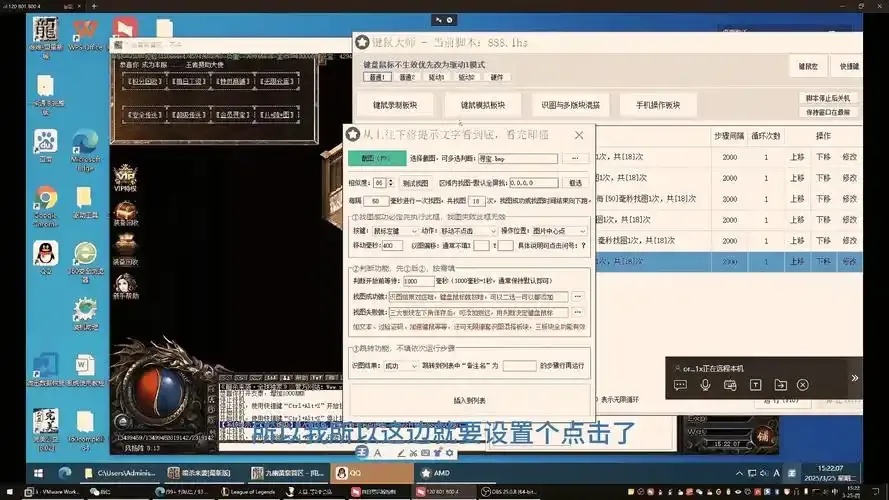Open the 键鼠模拟板块 tab
Image resolution: width=889 pixels, height=500 pixels.
(482, 105)
